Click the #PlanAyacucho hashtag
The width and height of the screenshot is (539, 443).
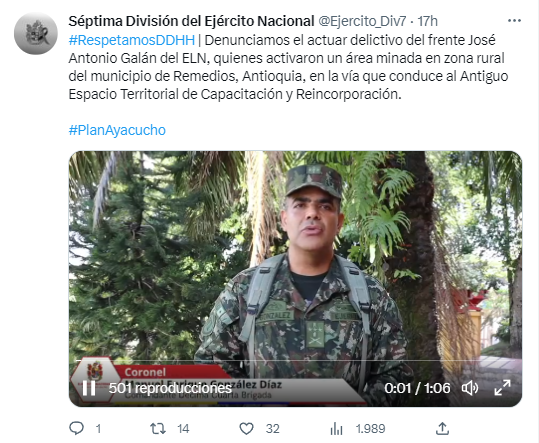point(117,130)
